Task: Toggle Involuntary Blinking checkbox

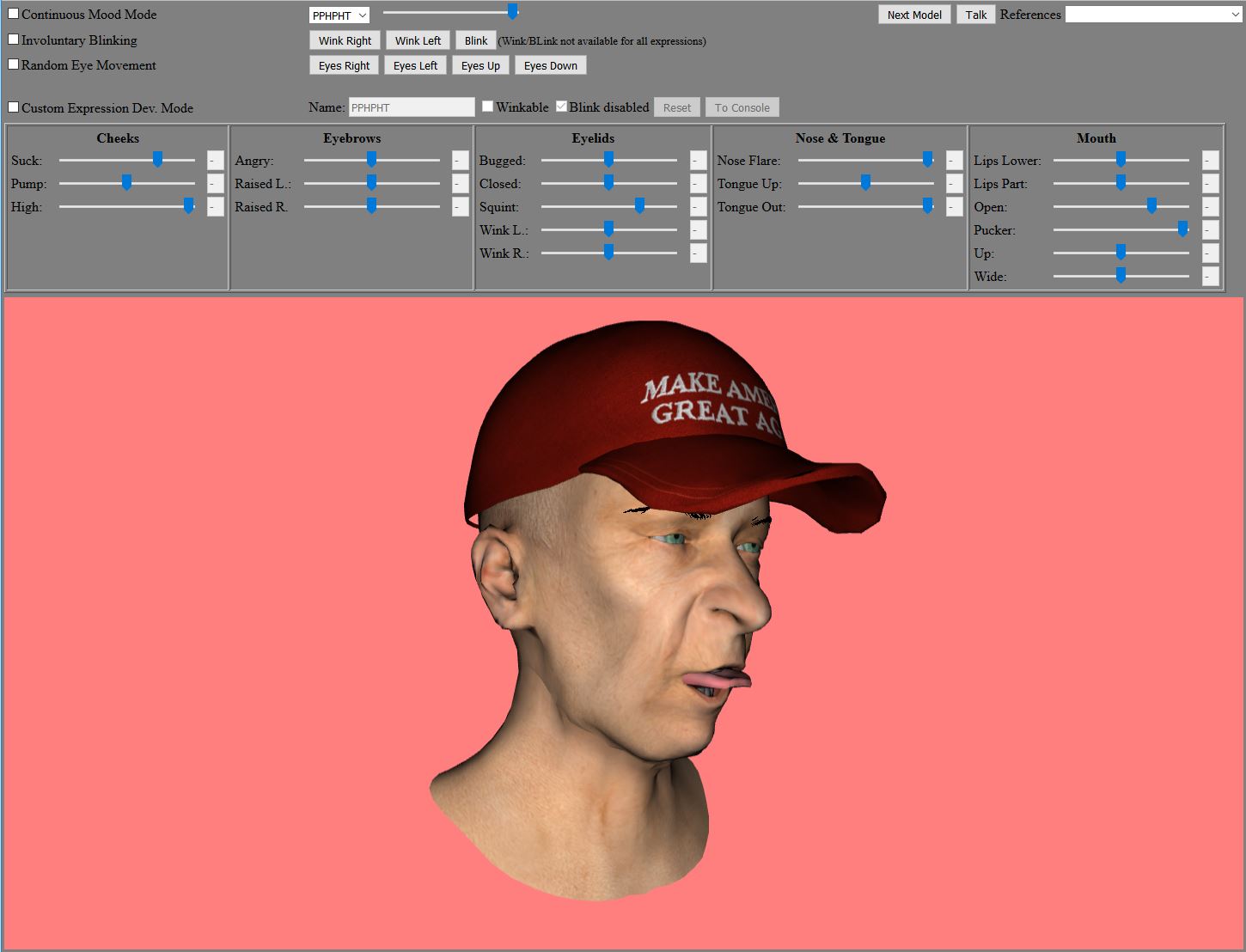Action: click(x=14, y=40)
